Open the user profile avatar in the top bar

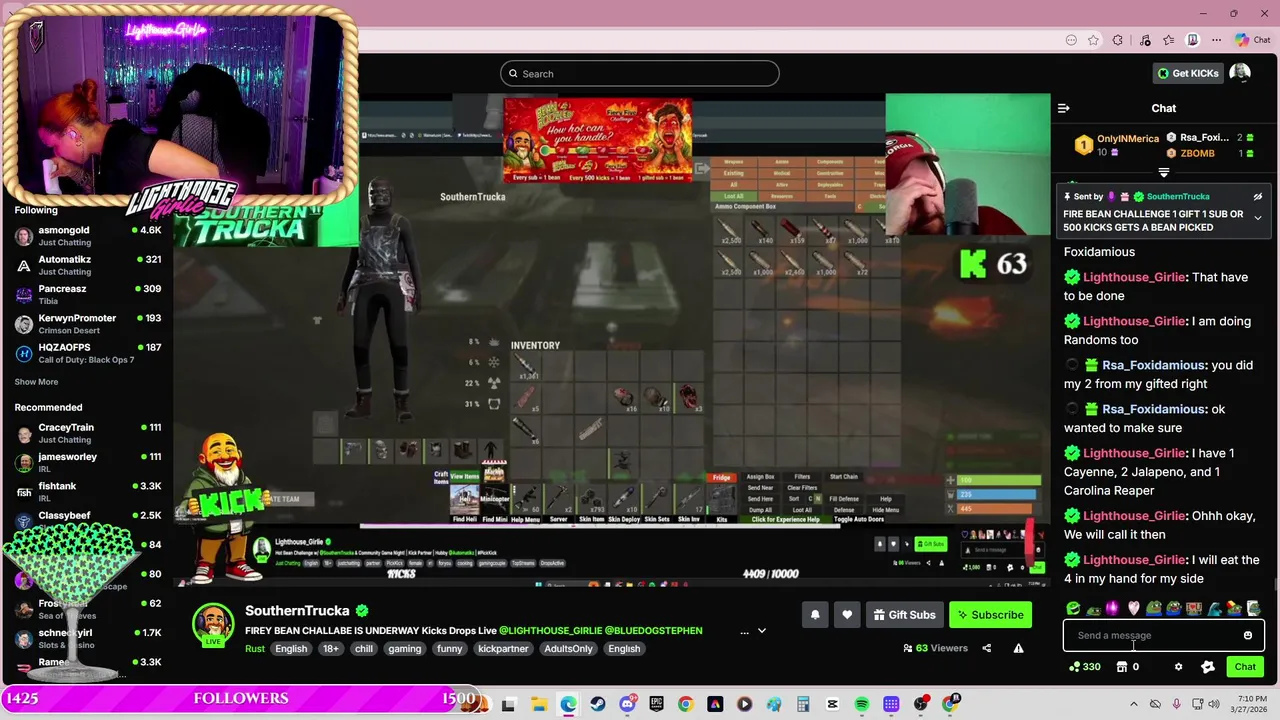pos(1240,73)
